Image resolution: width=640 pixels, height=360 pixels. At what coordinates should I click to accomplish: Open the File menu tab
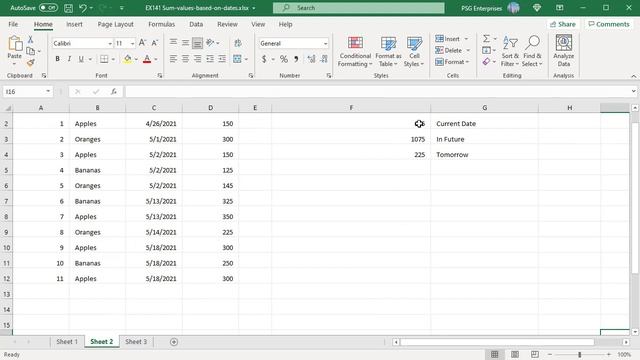click(x=13, y=24)
